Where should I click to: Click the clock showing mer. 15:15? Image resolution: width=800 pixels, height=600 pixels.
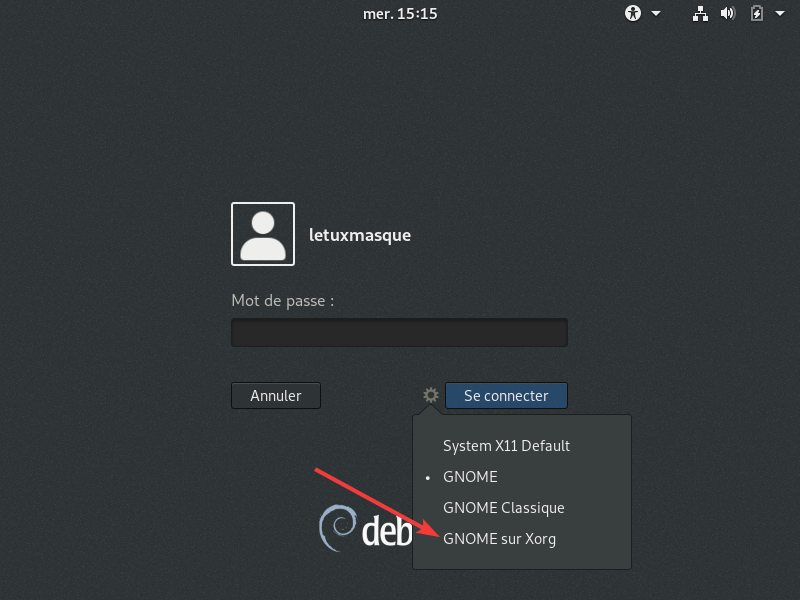point(400,14)
